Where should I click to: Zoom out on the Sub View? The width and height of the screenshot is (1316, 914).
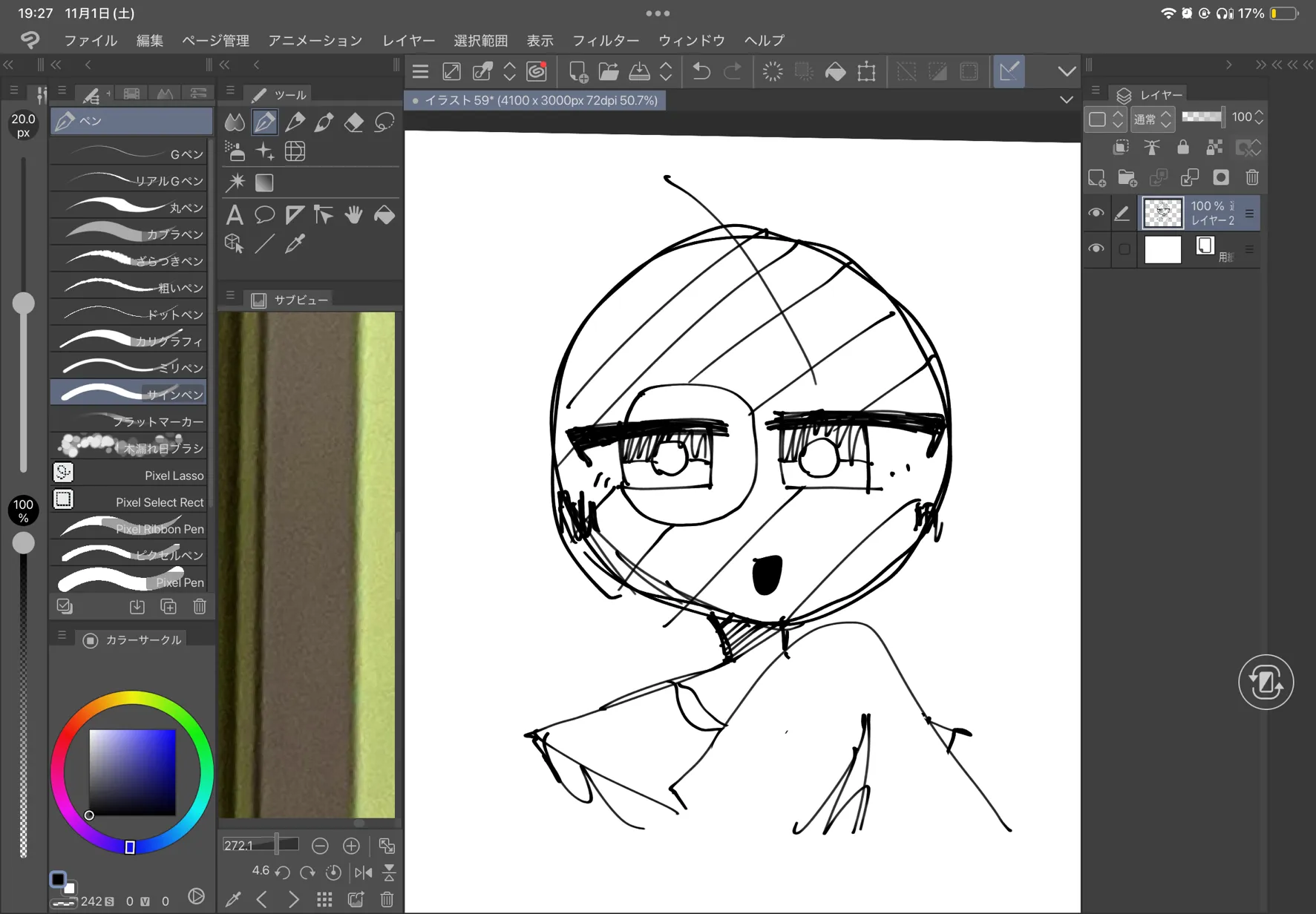(320, 846)
